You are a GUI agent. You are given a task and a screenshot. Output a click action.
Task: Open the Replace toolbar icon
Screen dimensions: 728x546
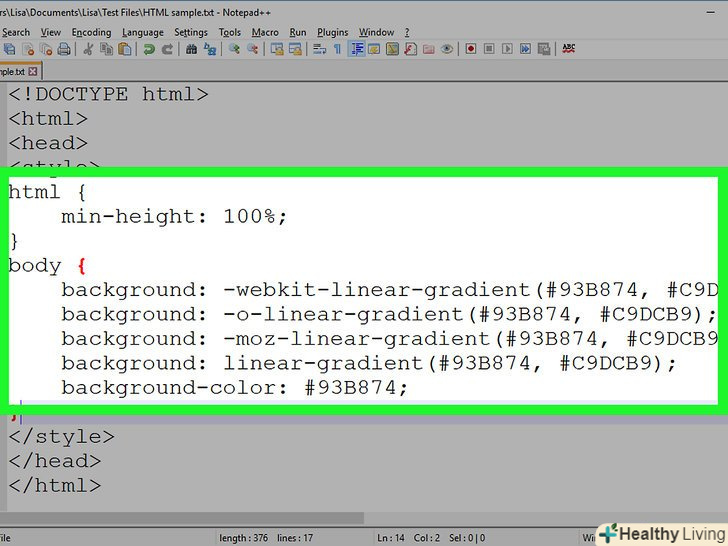tap(210, 49)
